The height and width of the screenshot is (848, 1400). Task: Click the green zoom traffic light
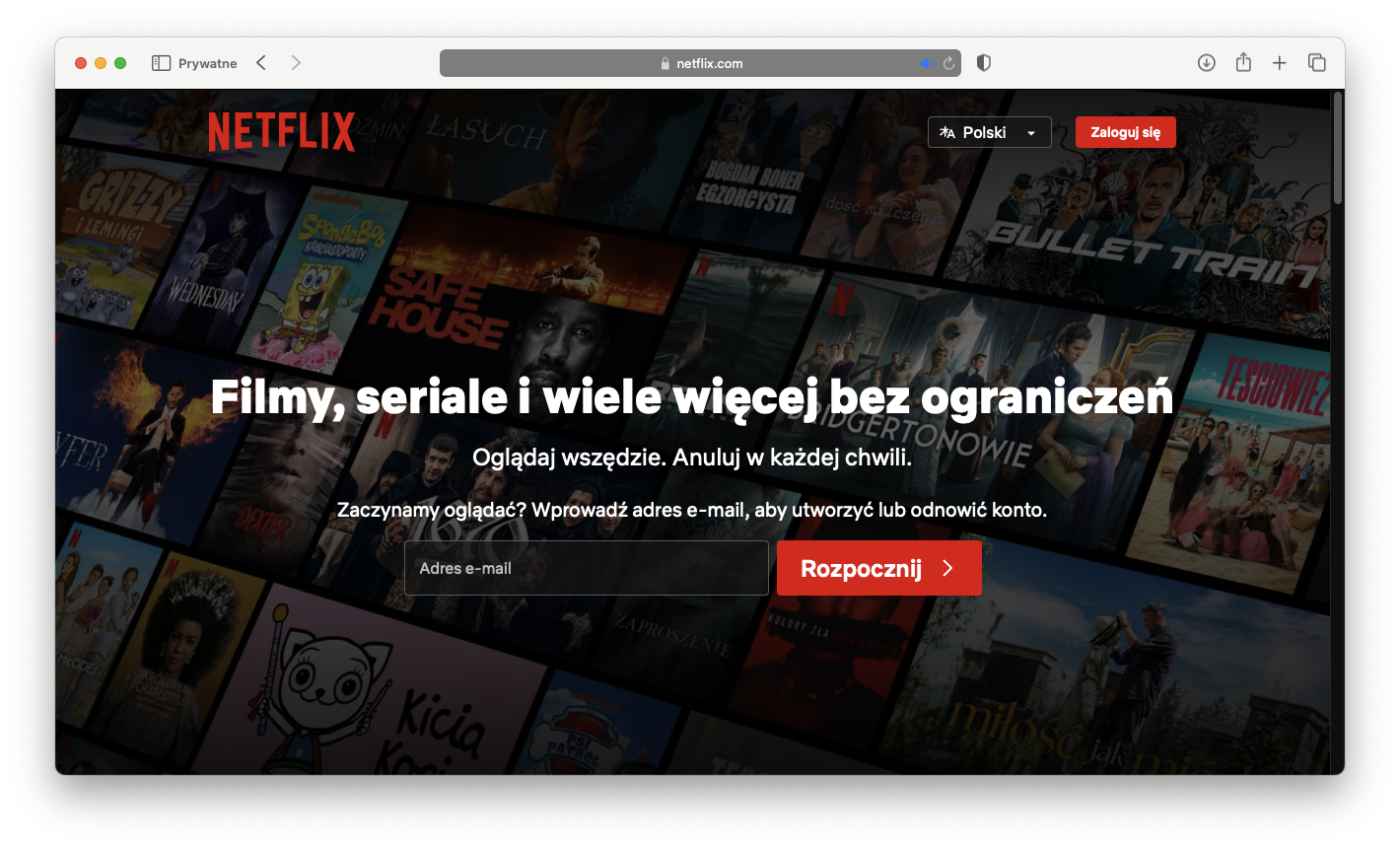click(119, 62)
